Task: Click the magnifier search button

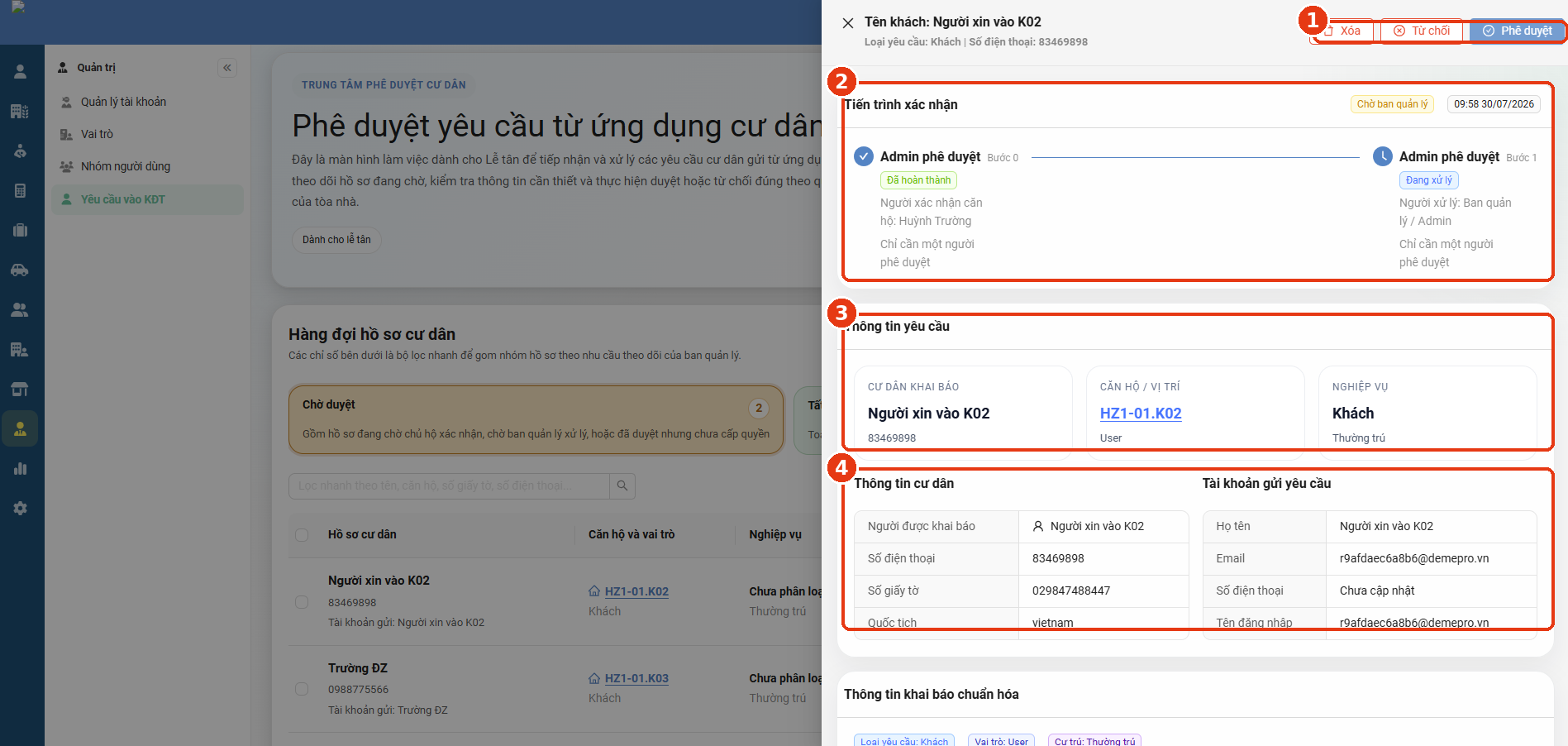Action: pyautogui.click(x=622, y=486)
